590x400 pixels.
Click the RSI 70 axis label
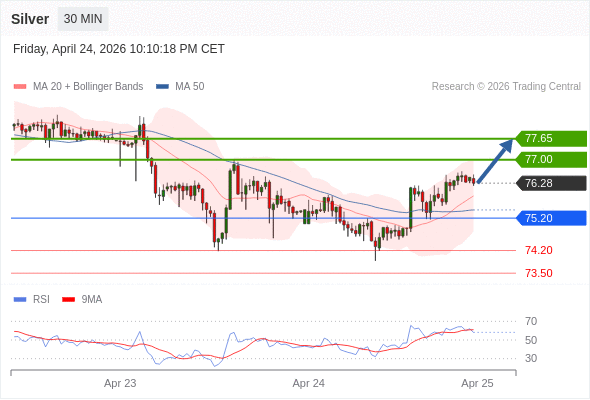click(x=531, y=321)
